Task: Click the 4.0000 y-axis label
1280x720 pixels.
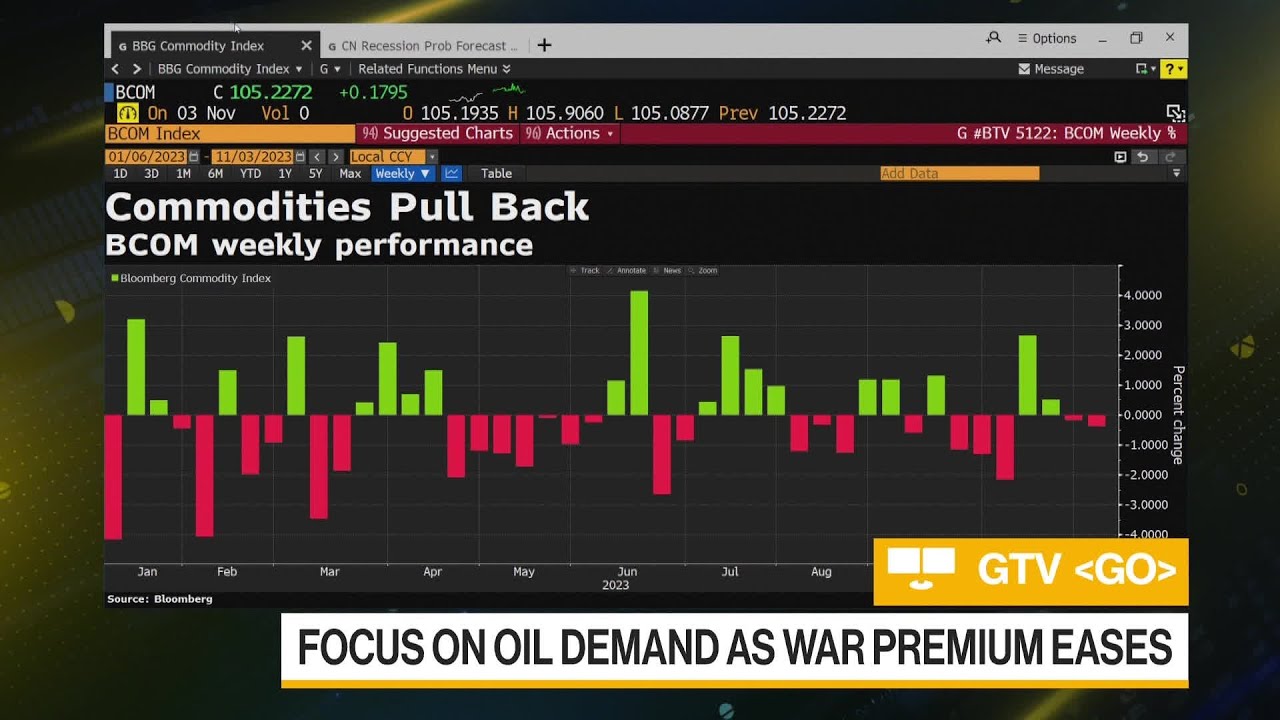Action: click(1143, 295)
